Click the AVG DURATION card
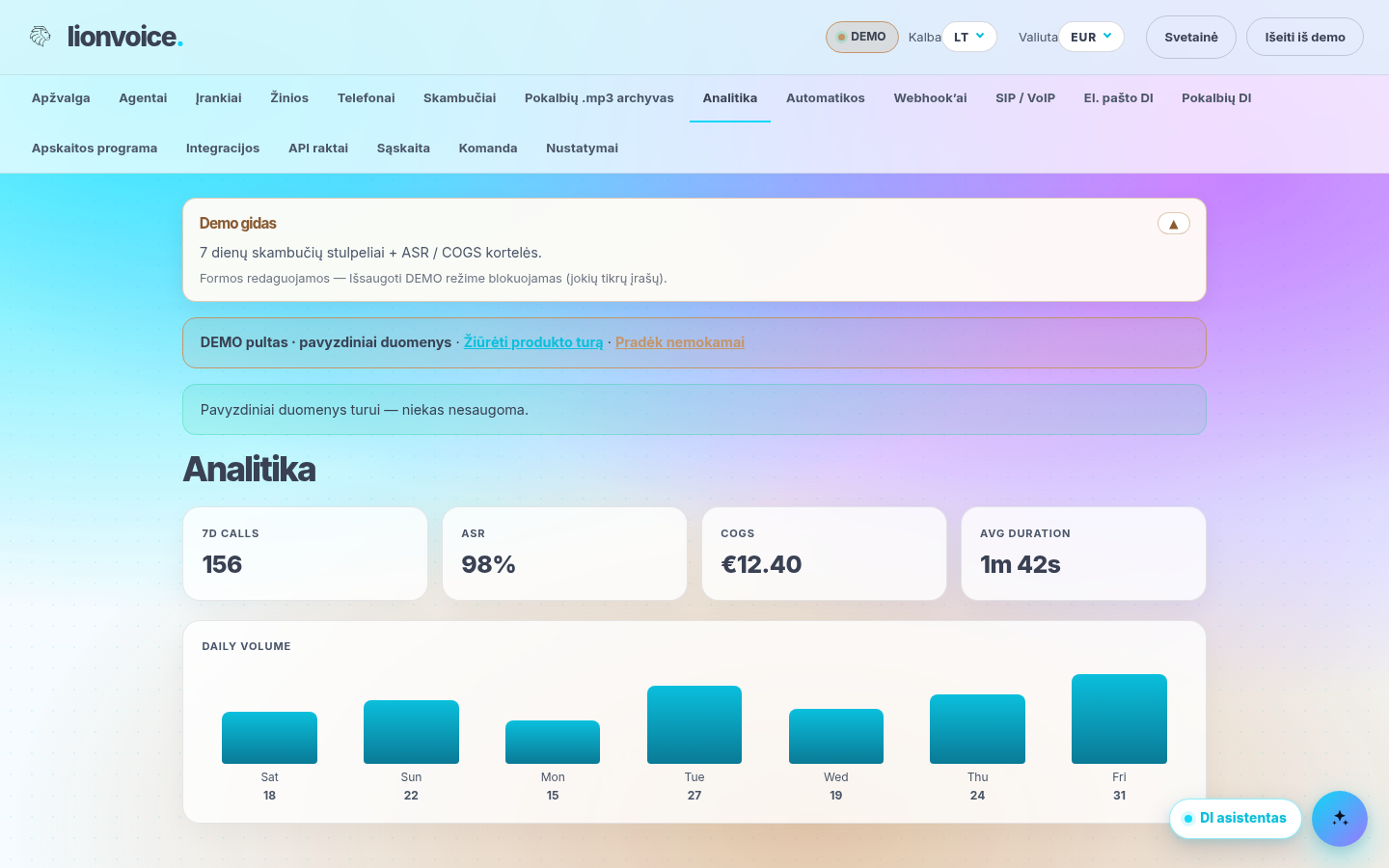 tap(1083, 554)
